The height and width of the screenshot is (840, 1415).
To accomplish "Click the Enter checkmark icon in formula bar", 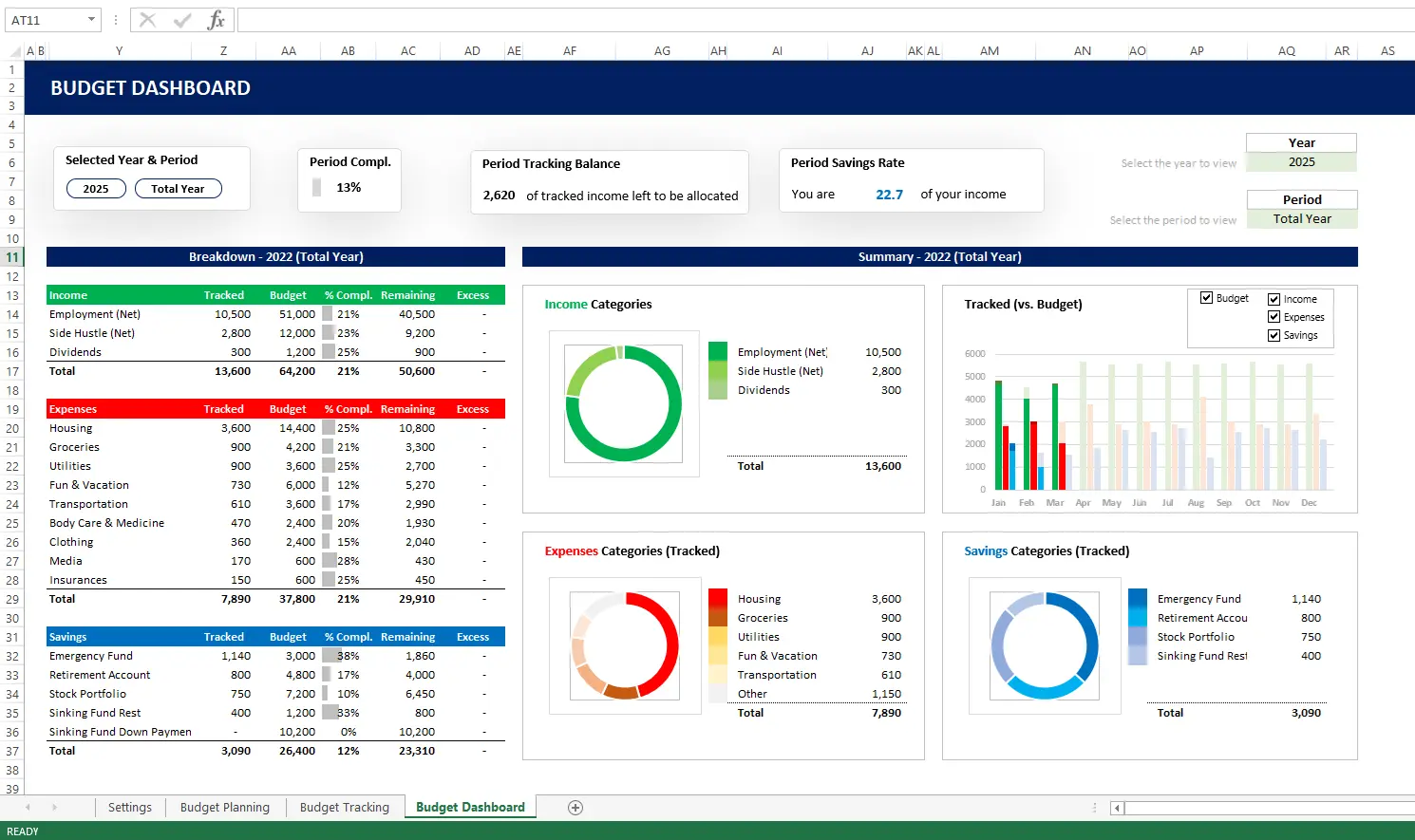I will click(182, 20).
